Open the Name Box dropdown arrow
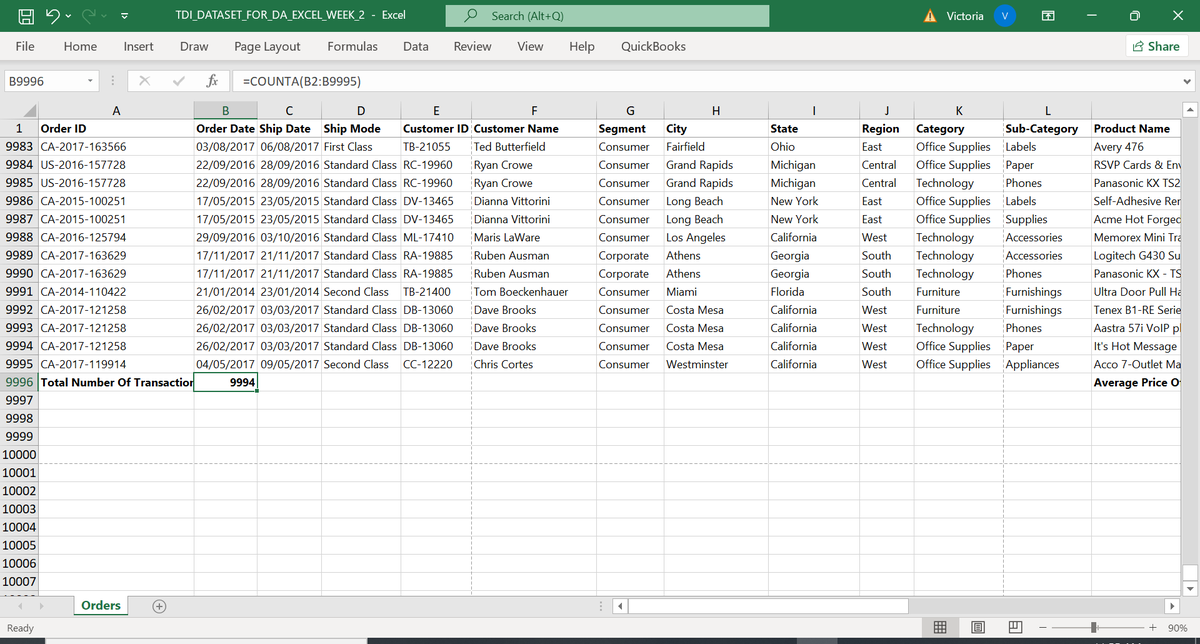1200x644 pixels. coord(91,81)
